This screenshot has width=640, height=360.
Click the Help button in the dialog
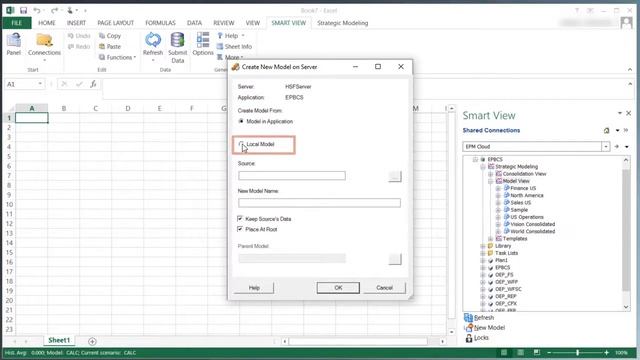click(254, 288)
